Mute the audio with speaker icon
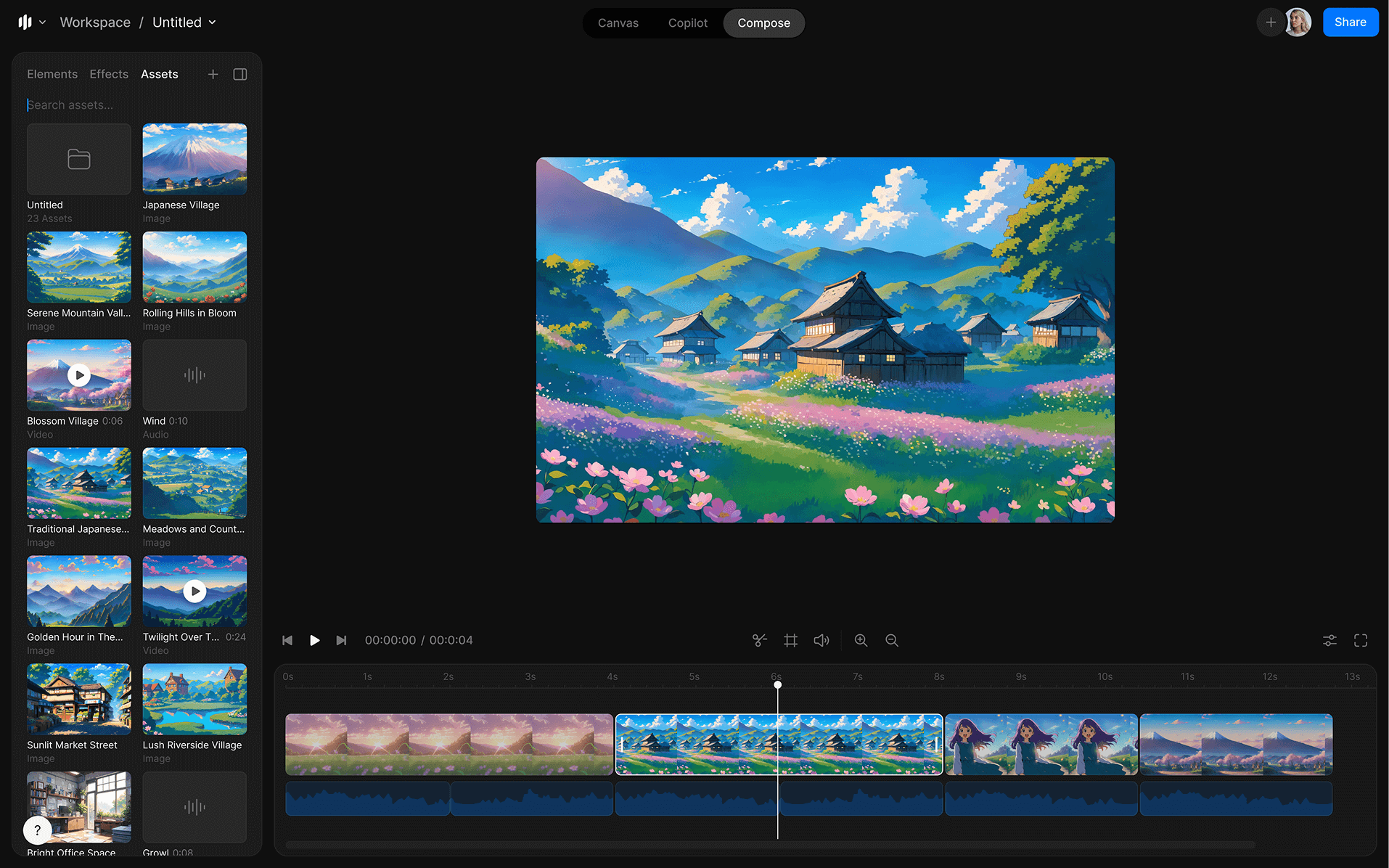Viewport: 1389px width, 868px height. coord(821,640)
